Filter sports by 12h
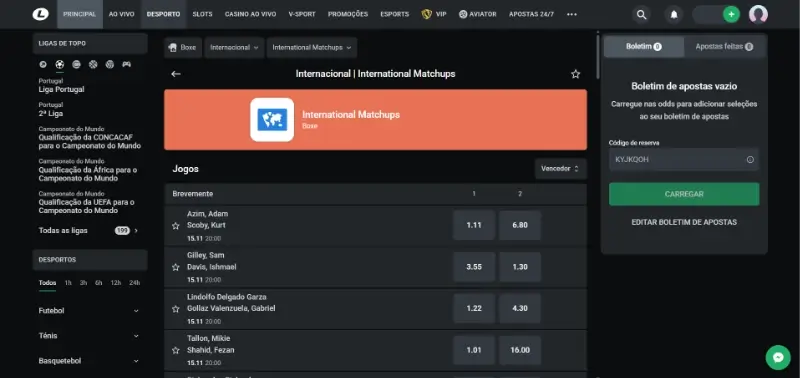This screenshot has height=378, width=800. point(116,283)
